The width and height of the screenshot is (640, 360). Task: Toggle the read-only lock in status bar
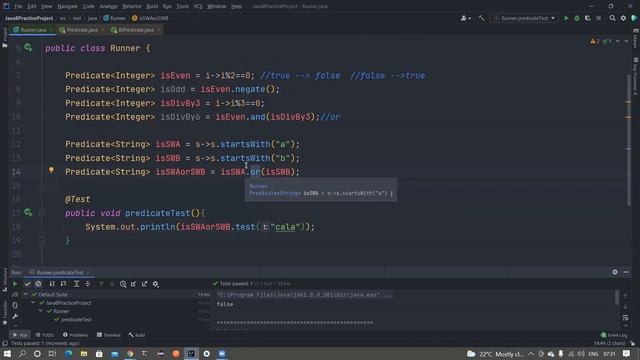coord(632,343)
